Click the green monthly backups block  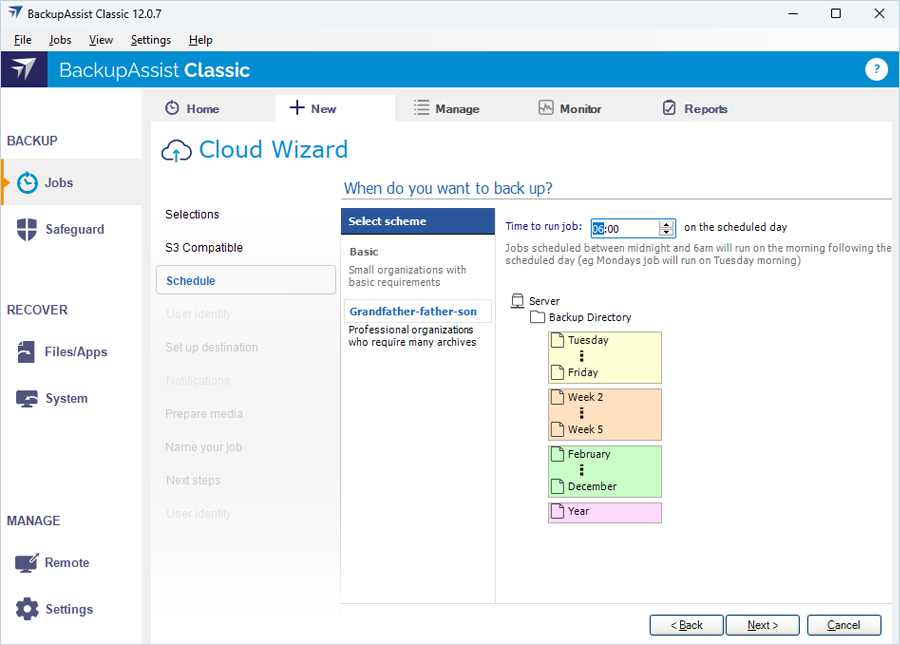[x=604, y=471]
